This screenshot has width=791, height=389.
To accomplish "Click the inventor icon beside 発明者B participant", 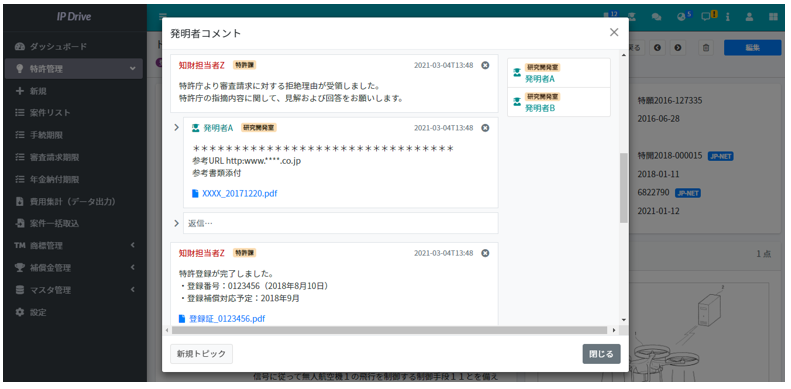I will 517,102.
